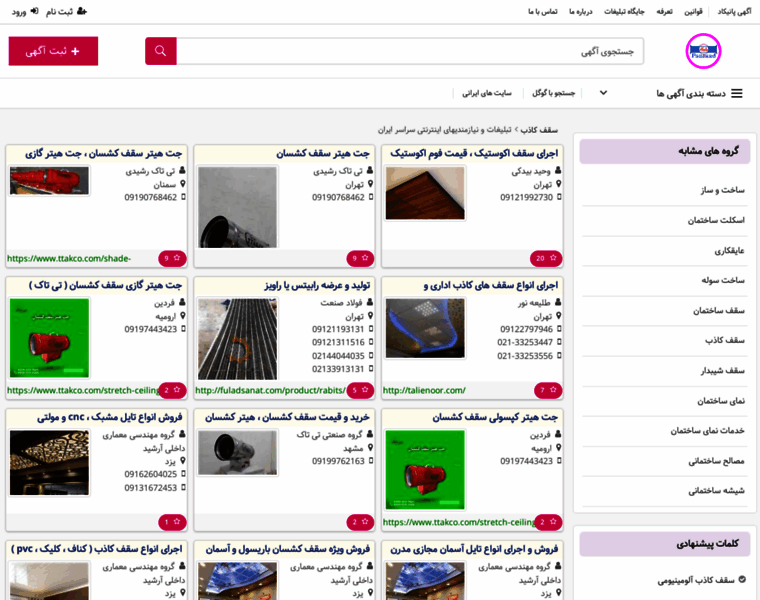Open جایگاه تبلیغات menu item
Image resolution: width=760 pixels, height=600 pixels.
624,12
